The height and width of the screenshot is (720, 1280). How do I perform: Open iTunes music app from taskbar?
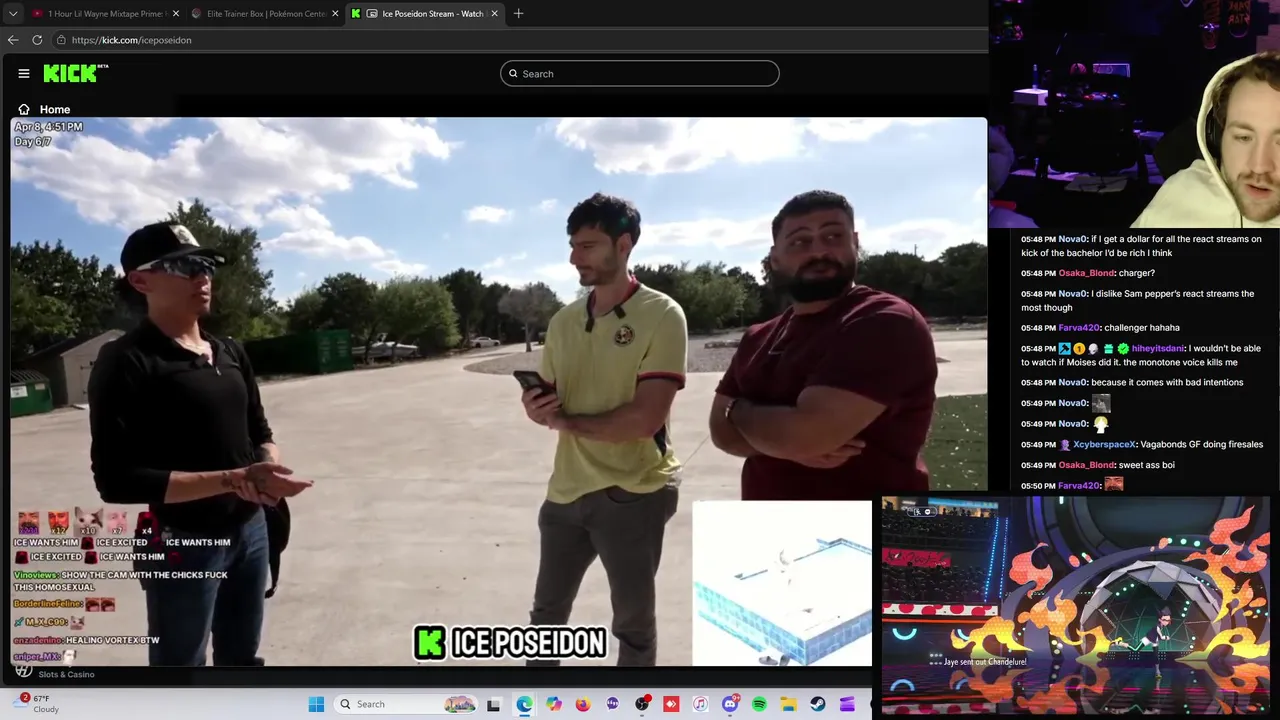pos(700,704)
